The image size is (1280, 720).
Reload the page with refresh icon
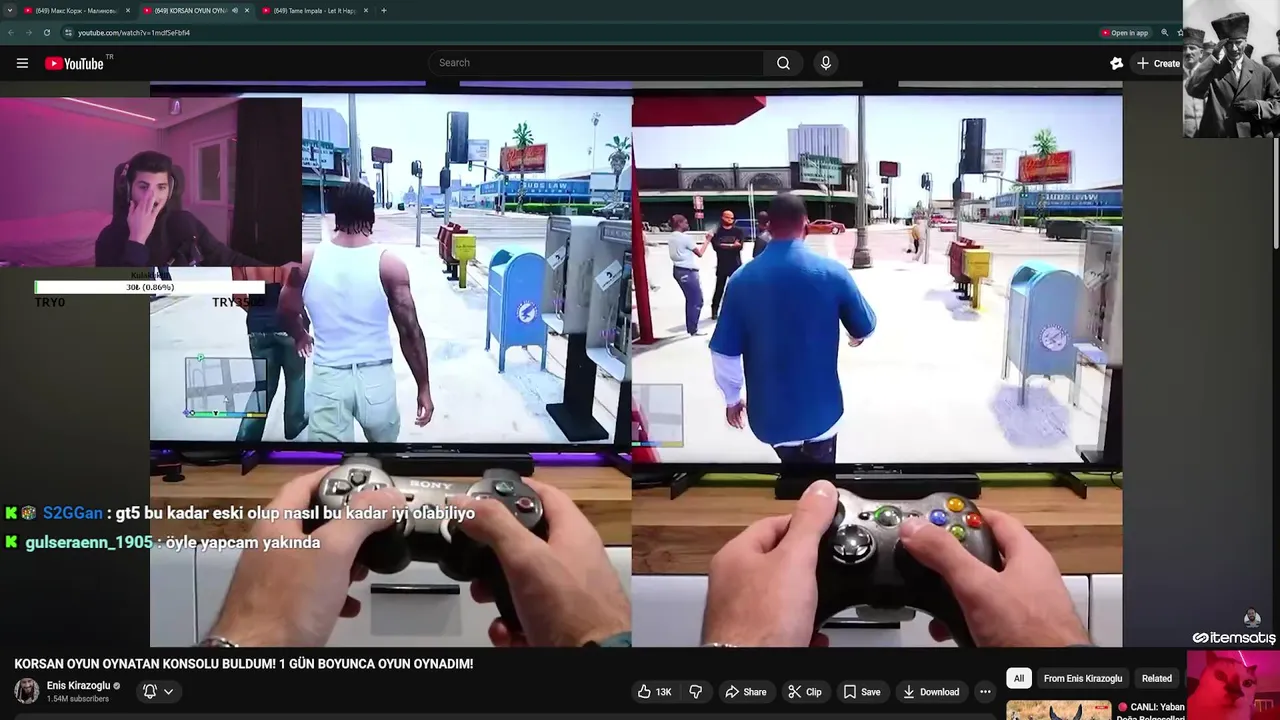(46, 32)
